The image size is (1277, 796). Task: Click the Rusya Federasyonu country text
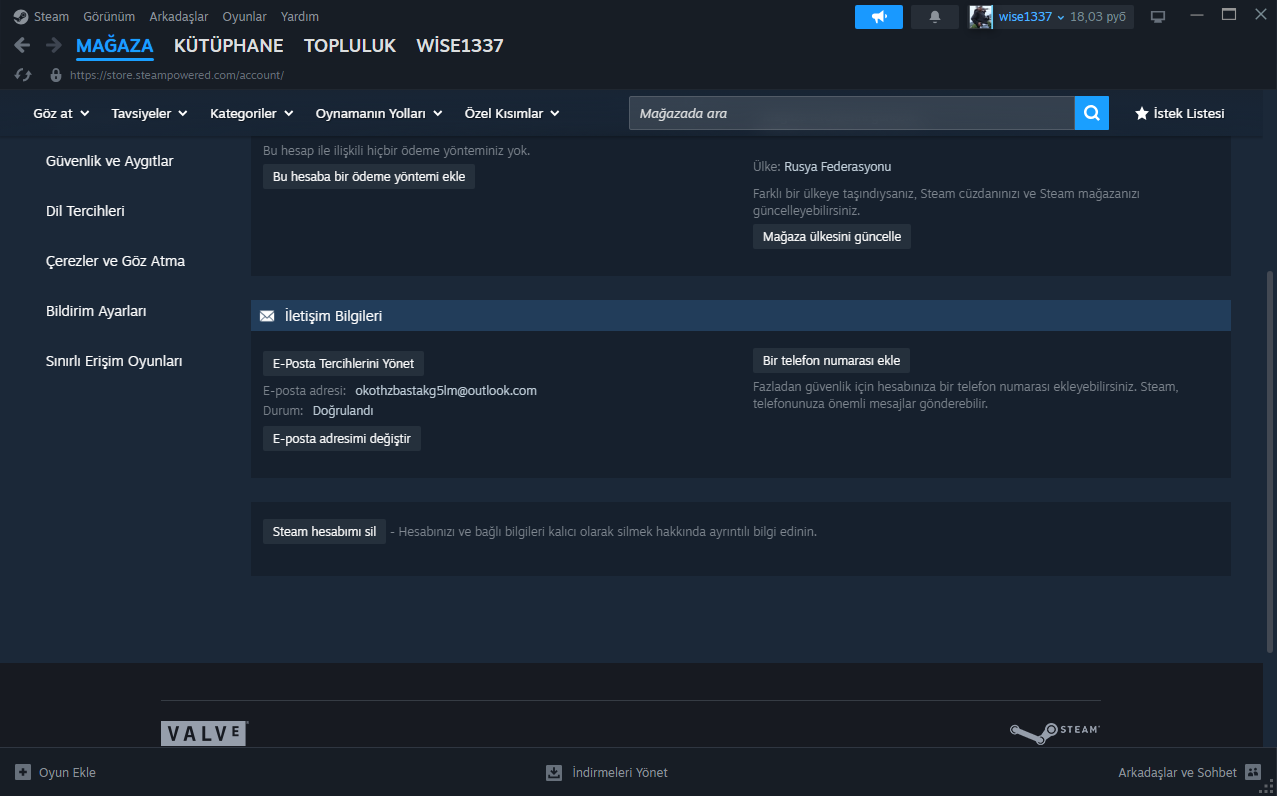tap(837, 167)
